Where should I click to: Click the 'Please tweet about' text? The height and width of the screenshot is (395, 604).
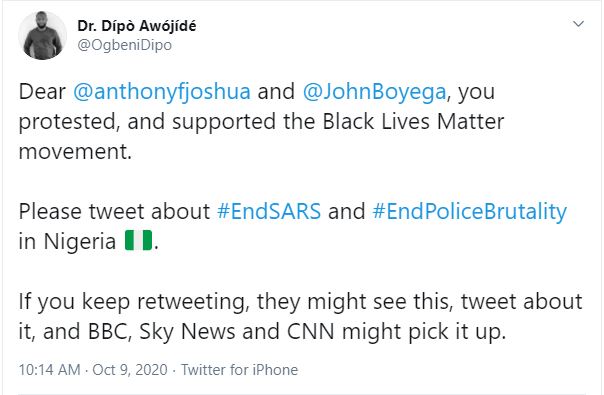coord(114,212)
